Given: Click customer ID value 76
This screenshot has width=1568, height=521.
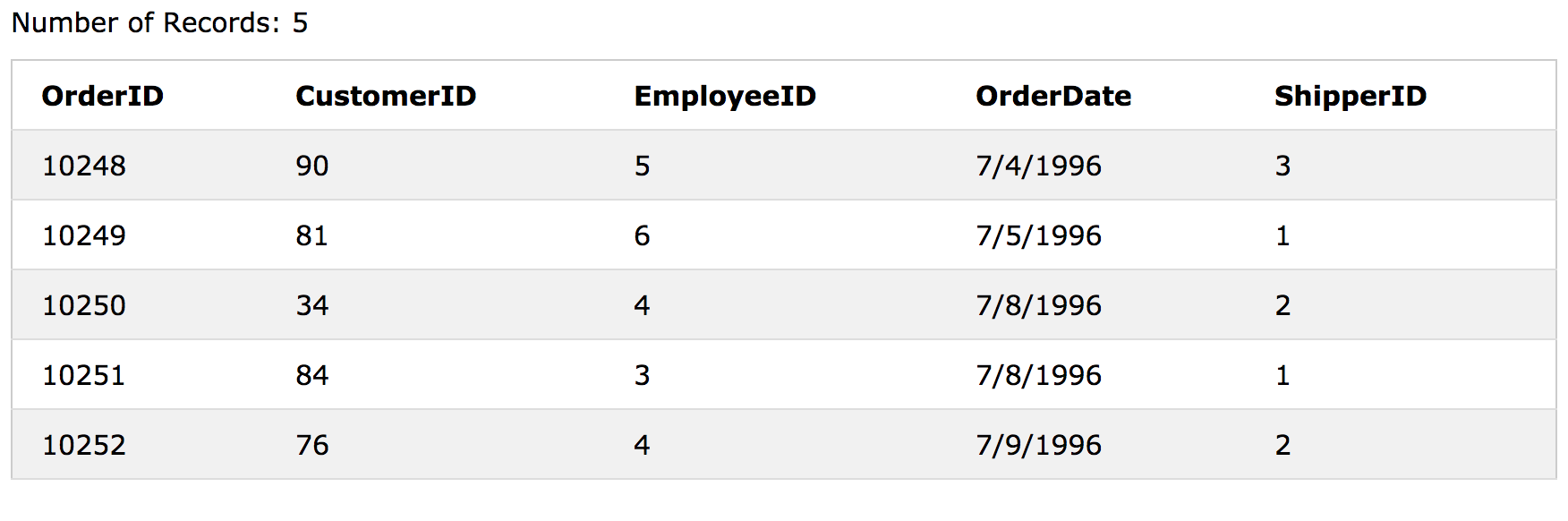Looking at the screenshot, I should pyautogui.click(x=312, y=445).
